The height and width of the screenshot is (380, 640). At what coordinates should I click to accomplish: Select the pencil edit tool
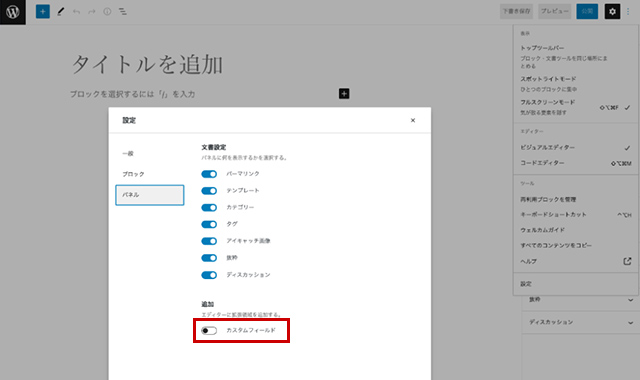tap(61, 11)
